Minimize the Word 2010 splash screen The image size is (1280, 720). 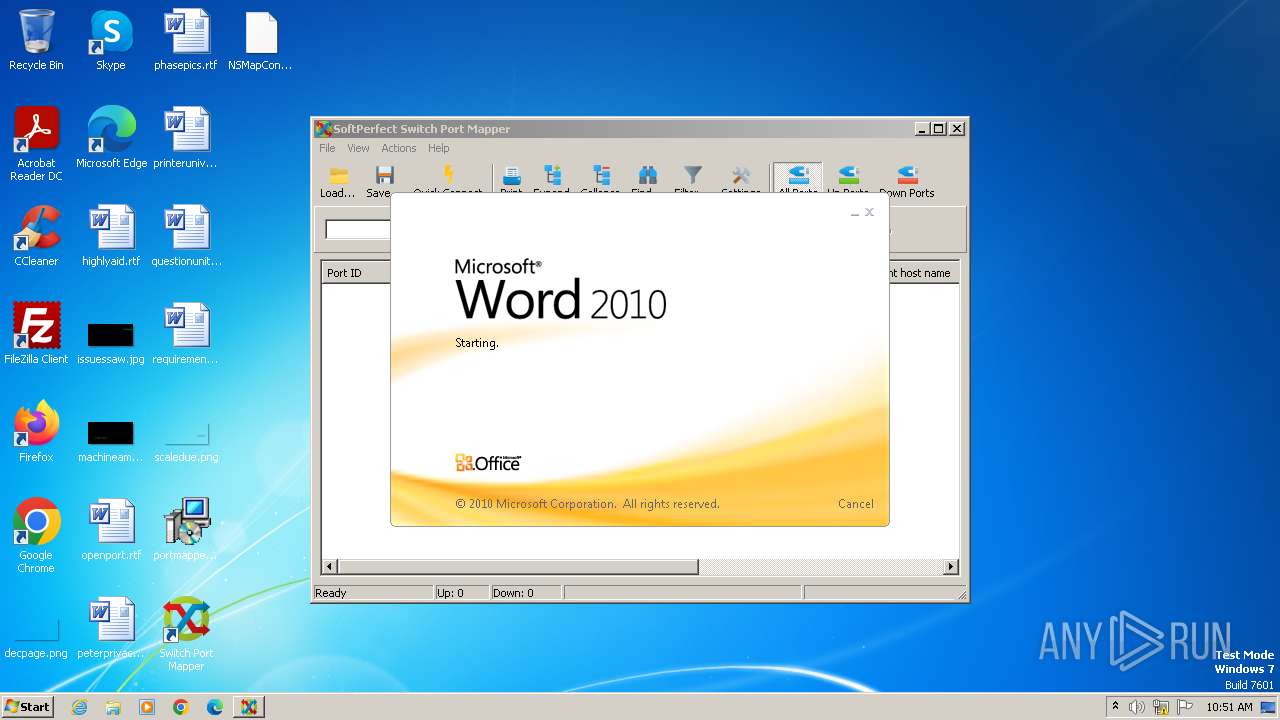855,212
